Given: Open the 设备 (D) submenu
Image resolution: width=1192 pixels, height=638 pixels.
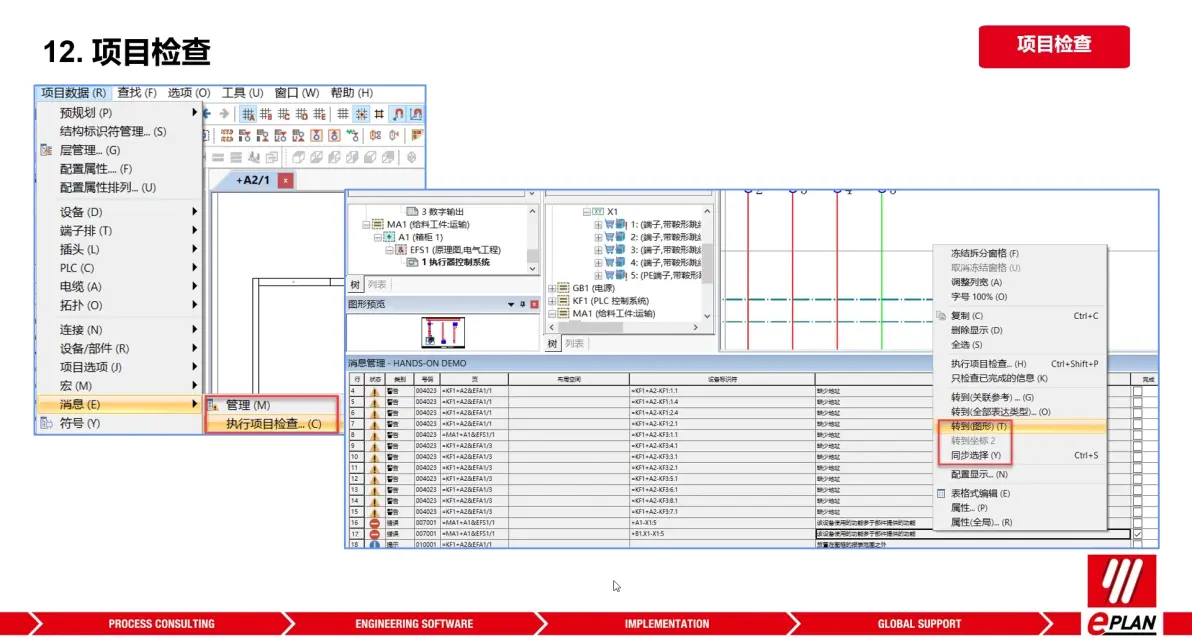Looking at the screenshot, I should 119,212.
